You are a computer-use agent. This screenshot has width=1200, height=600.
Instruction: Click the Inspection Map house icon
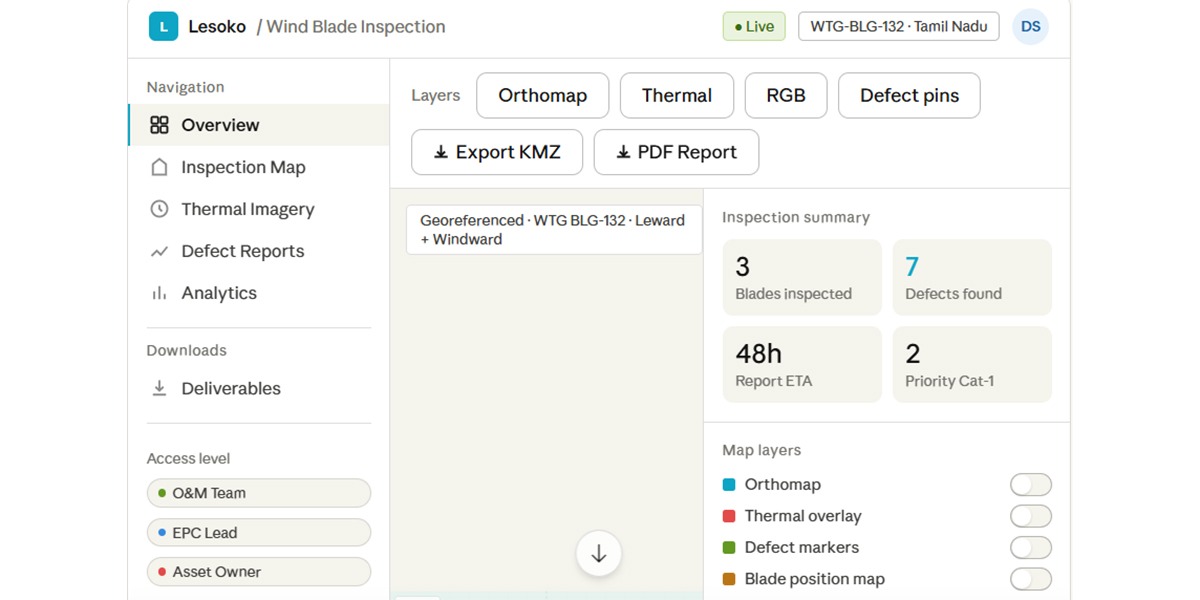pyautogui.click(x=158, y=167)
